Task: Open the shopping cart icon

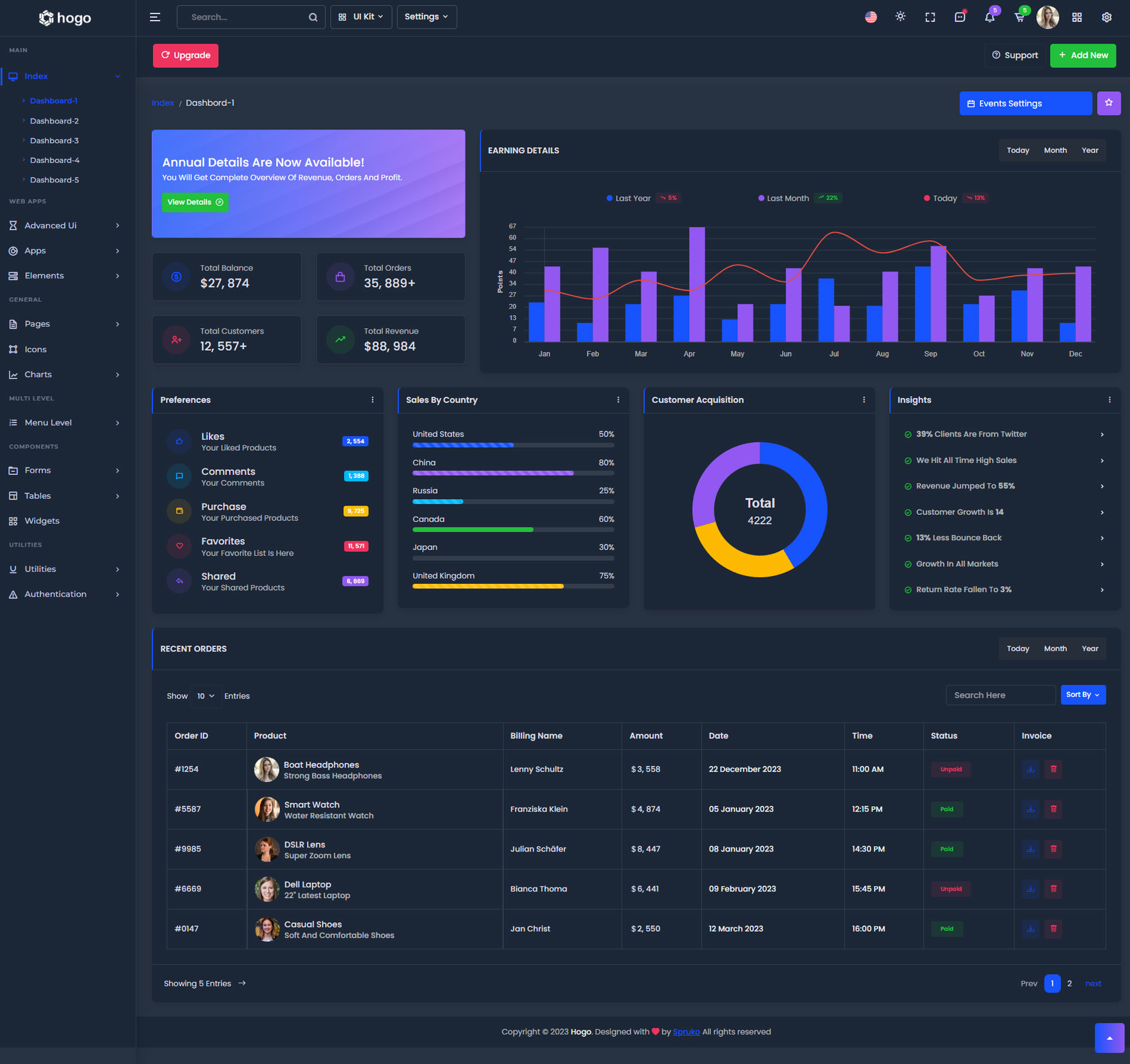Action: (1019, 17)
